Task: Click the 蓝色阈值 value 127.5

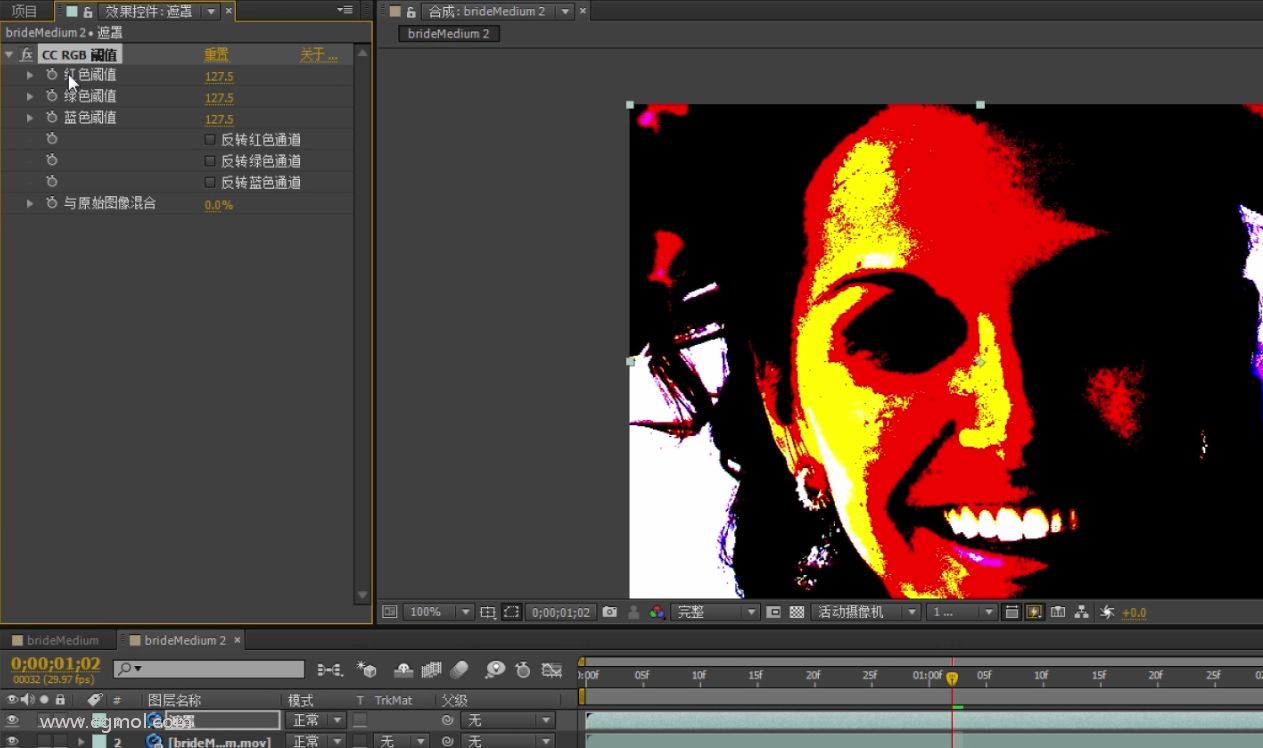Action: point(219,119)
